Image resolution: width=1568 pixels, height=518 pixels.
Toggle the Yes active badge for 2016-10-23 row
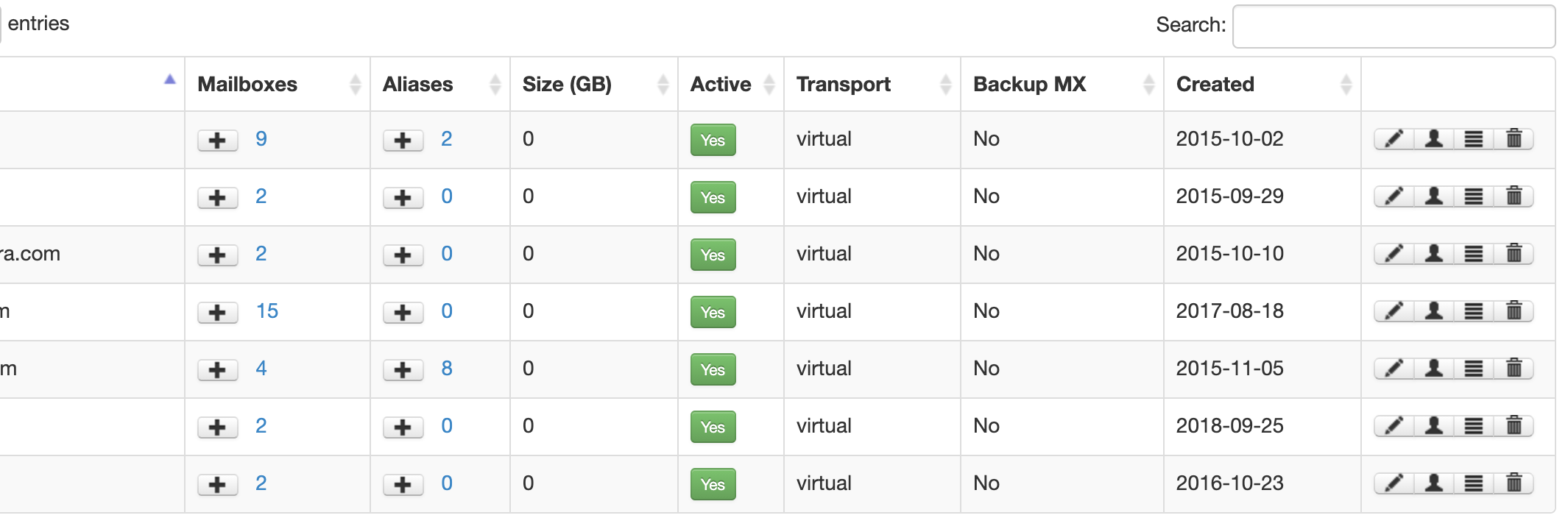click(x=713, y=484)
